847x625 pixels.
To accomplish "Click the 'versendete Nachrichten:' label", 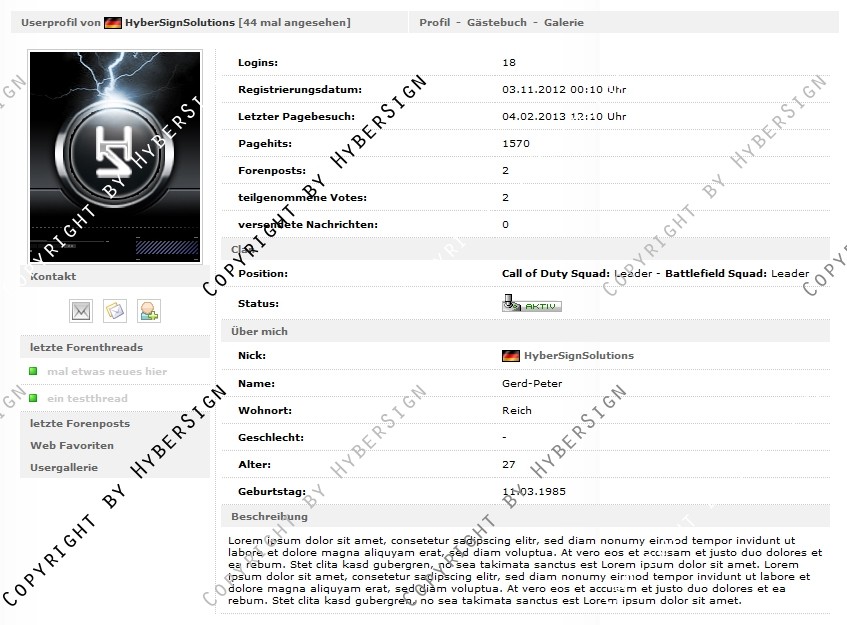I will [308, 225].
